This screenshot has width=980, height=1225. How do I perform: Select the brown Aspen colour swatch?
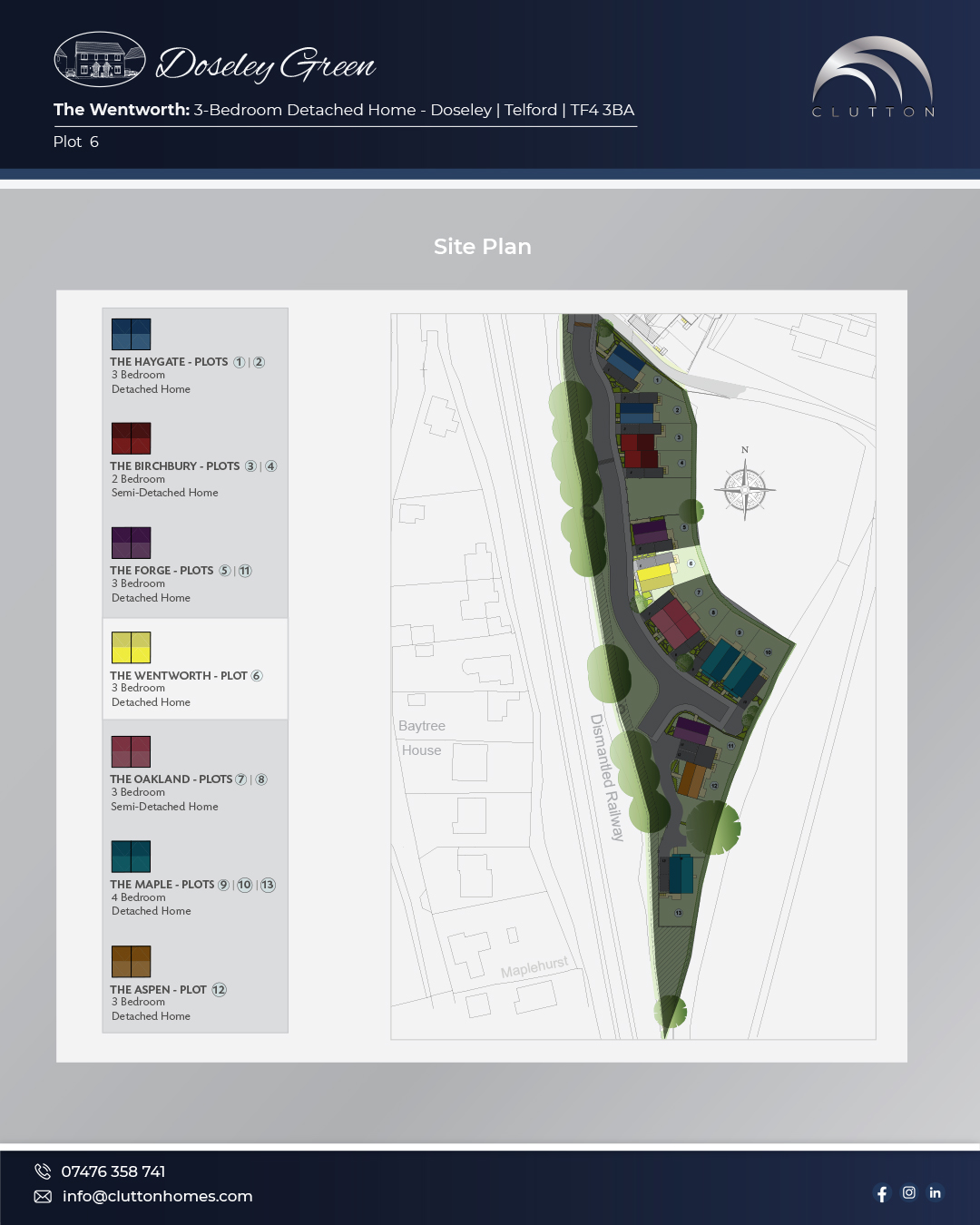point(132,962)
